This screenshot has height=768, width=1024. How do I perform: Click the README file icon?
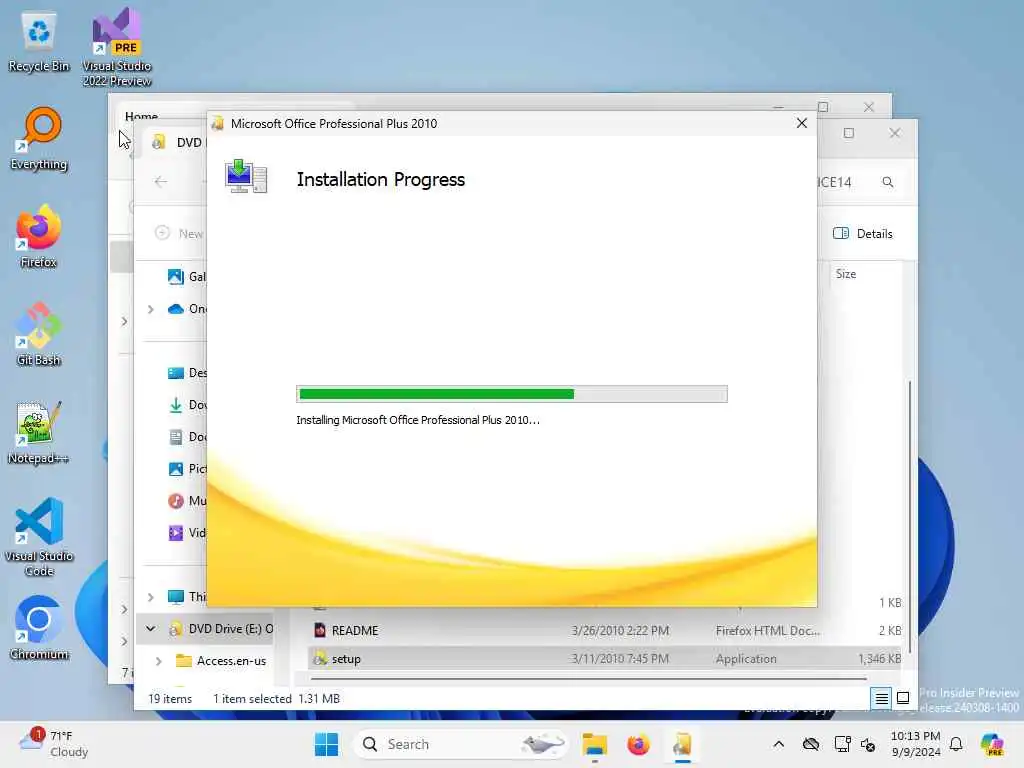[x=319, y=631]
